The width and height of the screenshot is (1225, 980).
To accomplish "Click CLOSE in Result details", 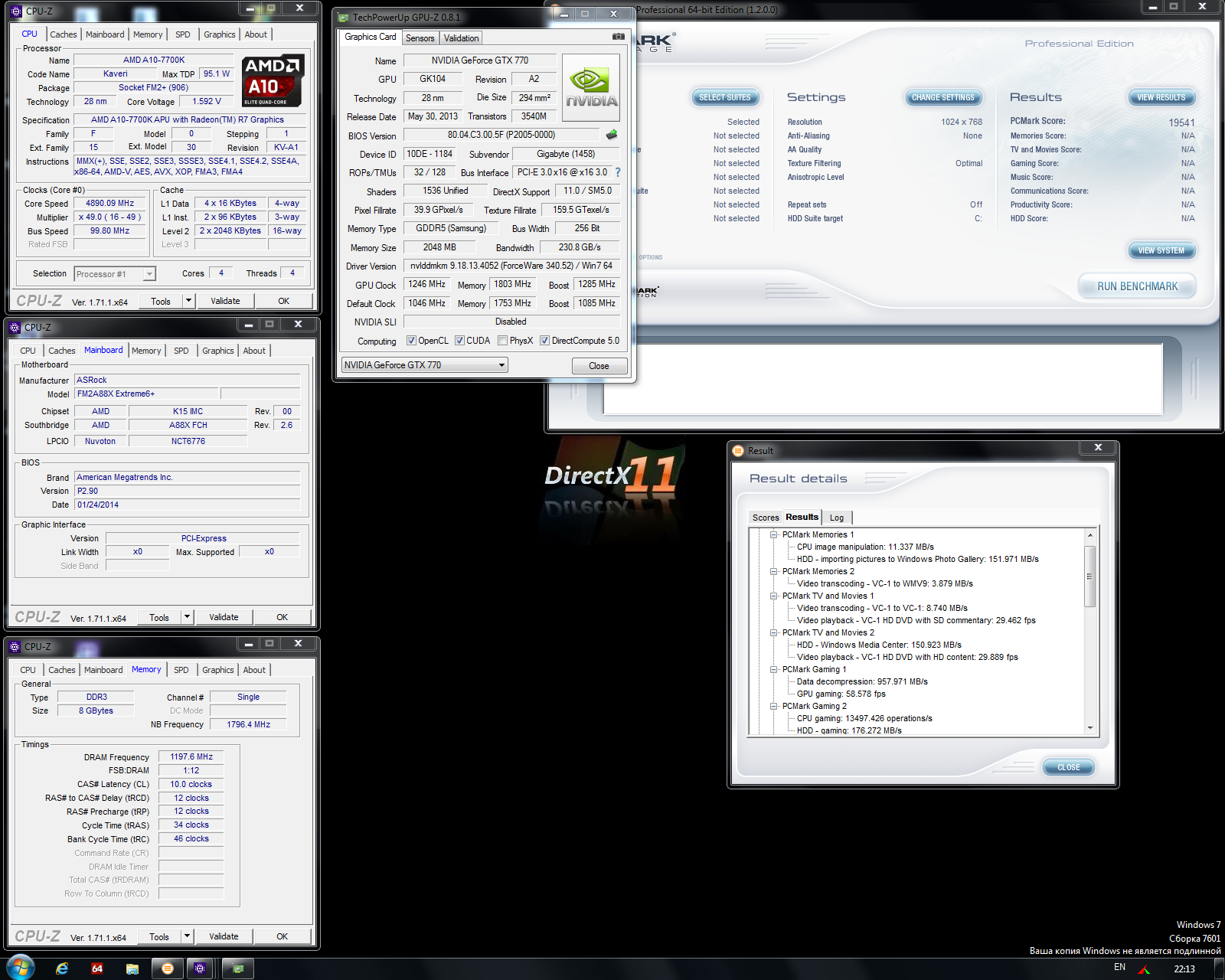I will pyautogui.click(x=1069, y=767).
